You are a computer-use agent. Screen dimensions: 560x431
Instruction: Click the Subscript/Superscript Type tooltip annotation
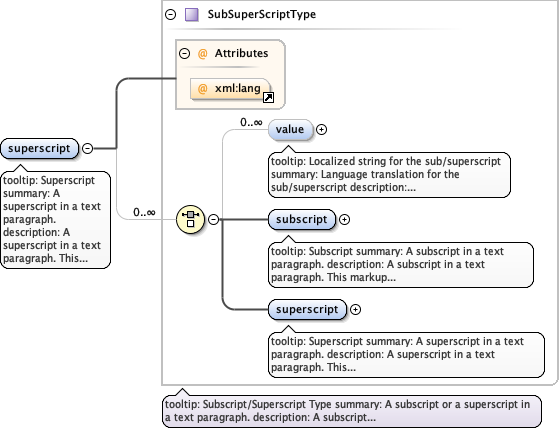352,411
